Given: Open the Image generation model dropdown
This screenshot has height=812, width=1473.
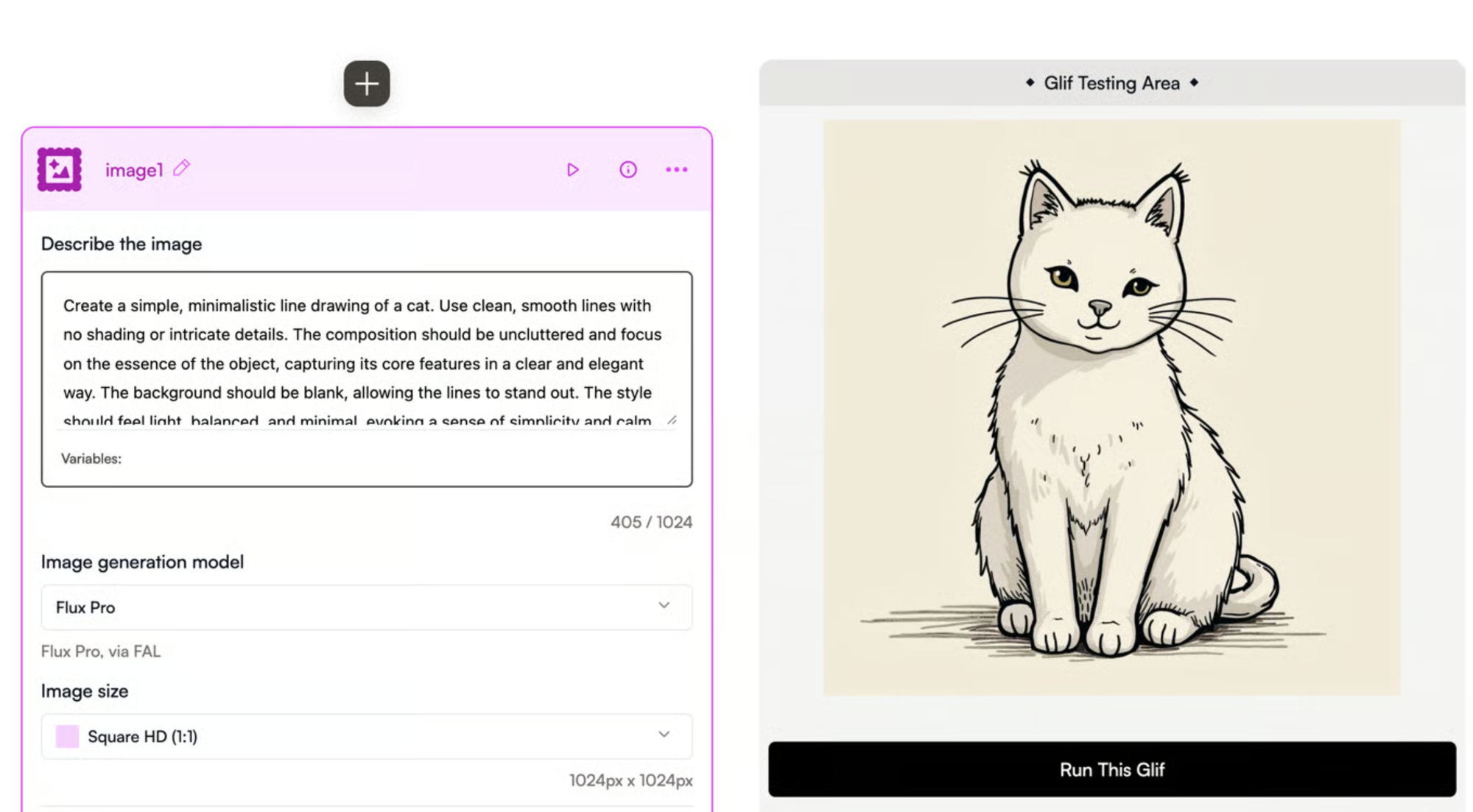Looking at the screenshot, I should click(354, 607).
